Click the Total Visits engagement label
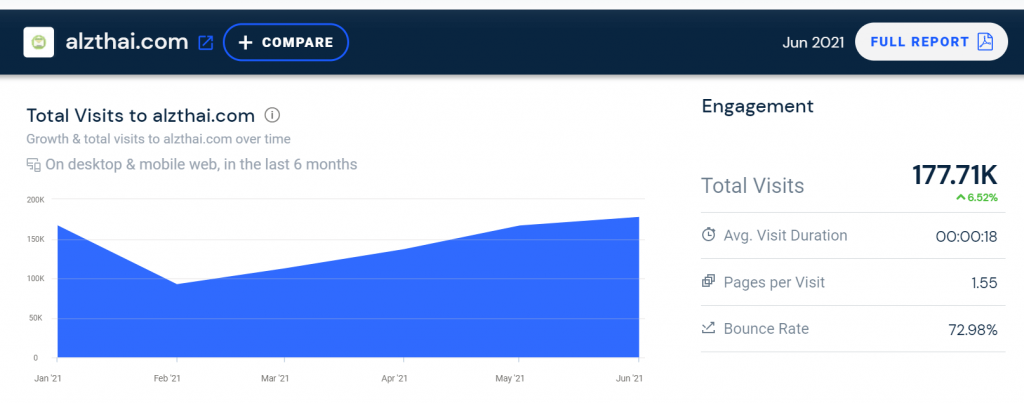This screenshot has height=403, width=1024. click(x=753, y=186)
